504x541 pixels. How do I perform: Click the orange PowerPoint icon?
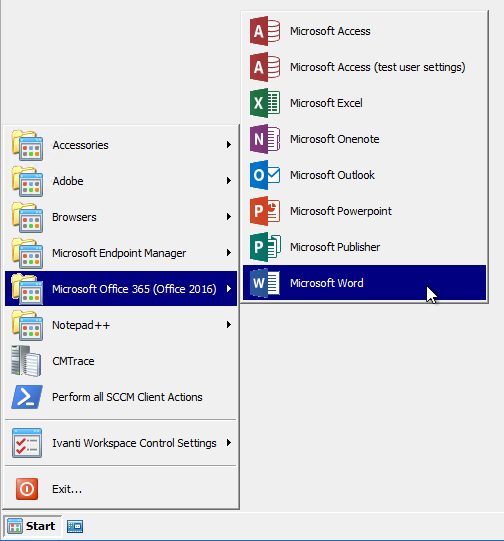pos(265,211)
